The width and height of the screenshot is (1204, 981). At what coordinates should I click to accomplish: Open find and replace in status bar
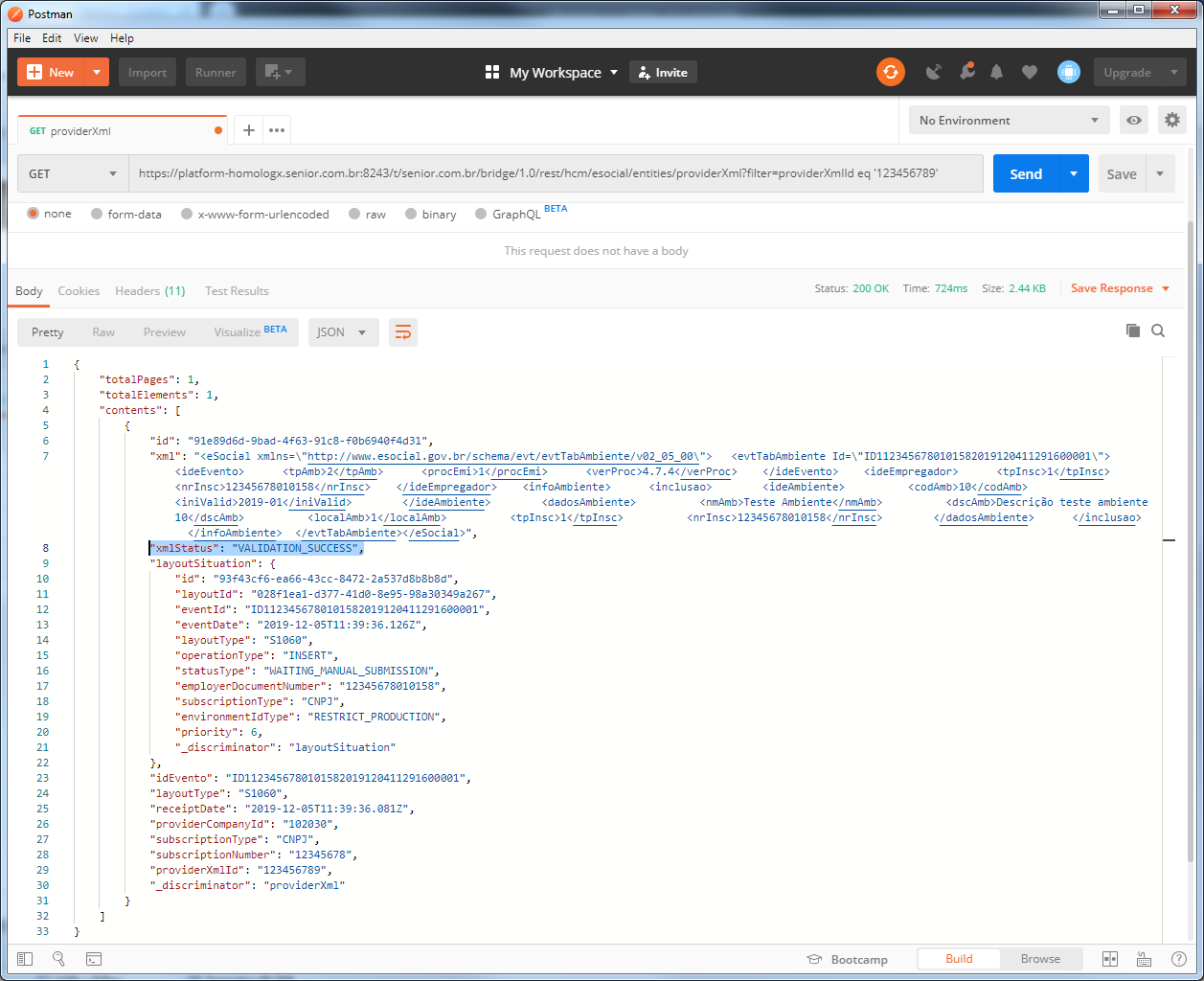(58, 959)
